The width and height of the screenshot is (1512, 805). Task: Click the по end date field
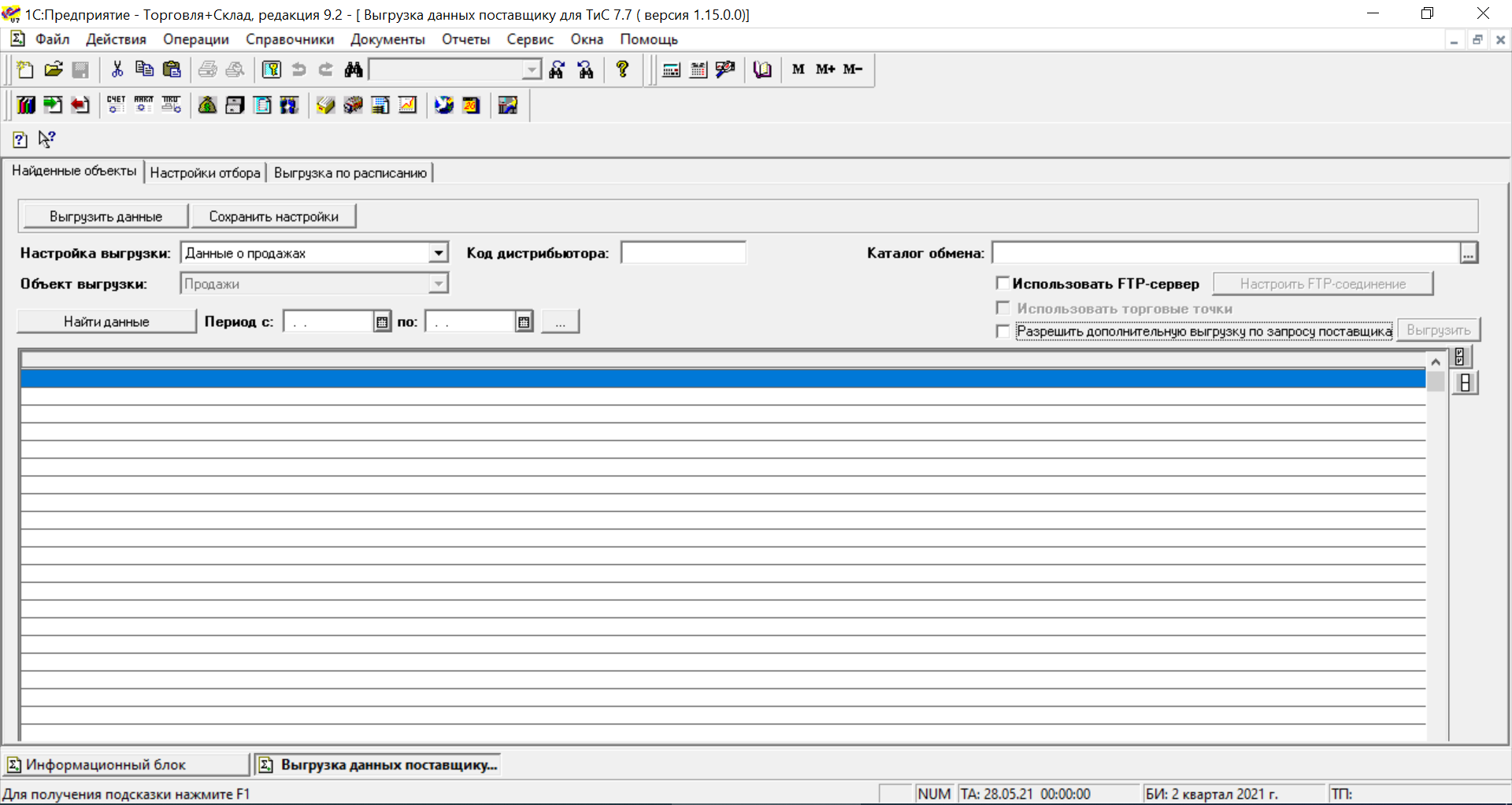click(x=471, y=321)
